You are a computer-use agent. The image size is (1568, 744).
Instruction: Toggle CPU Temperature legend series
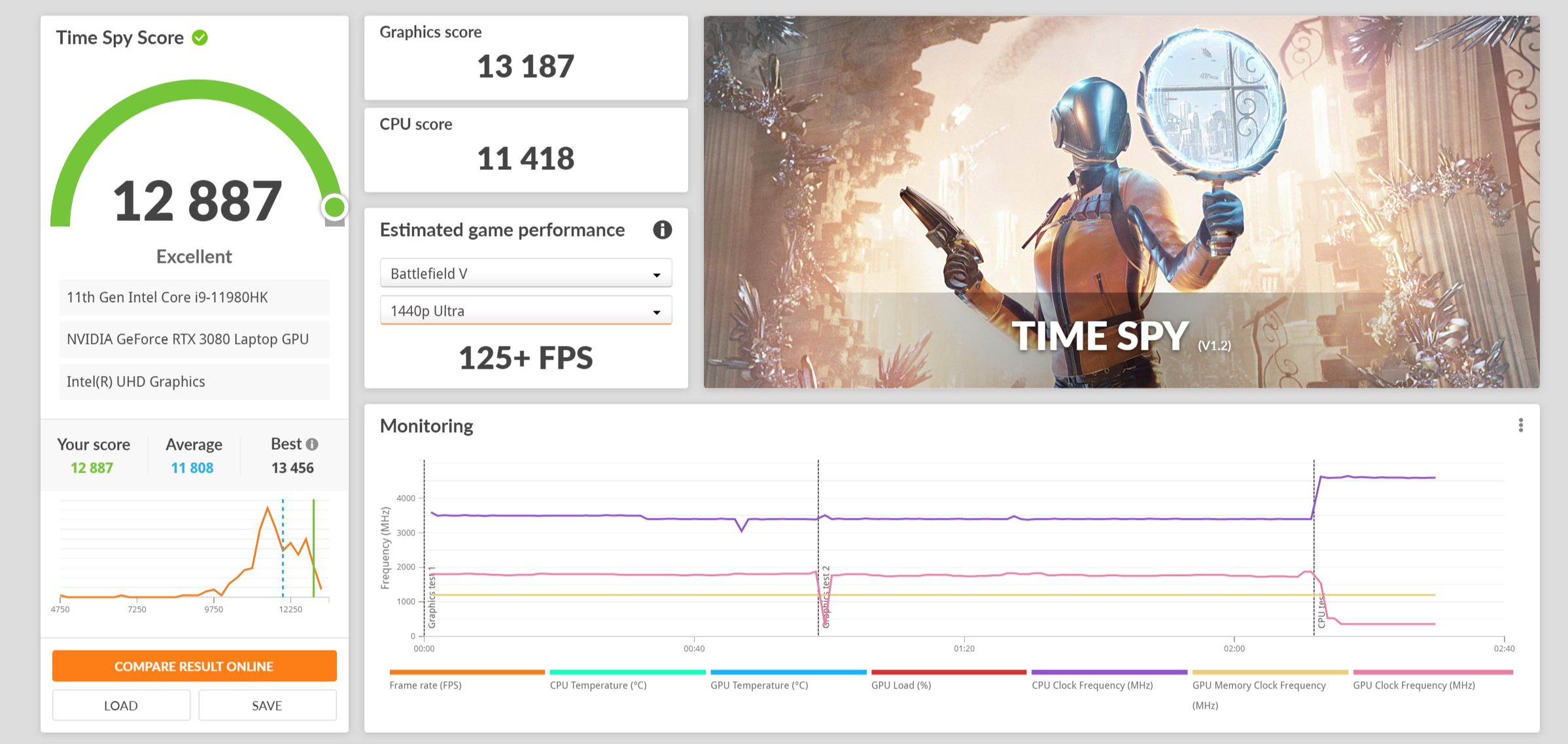point(598,685)
